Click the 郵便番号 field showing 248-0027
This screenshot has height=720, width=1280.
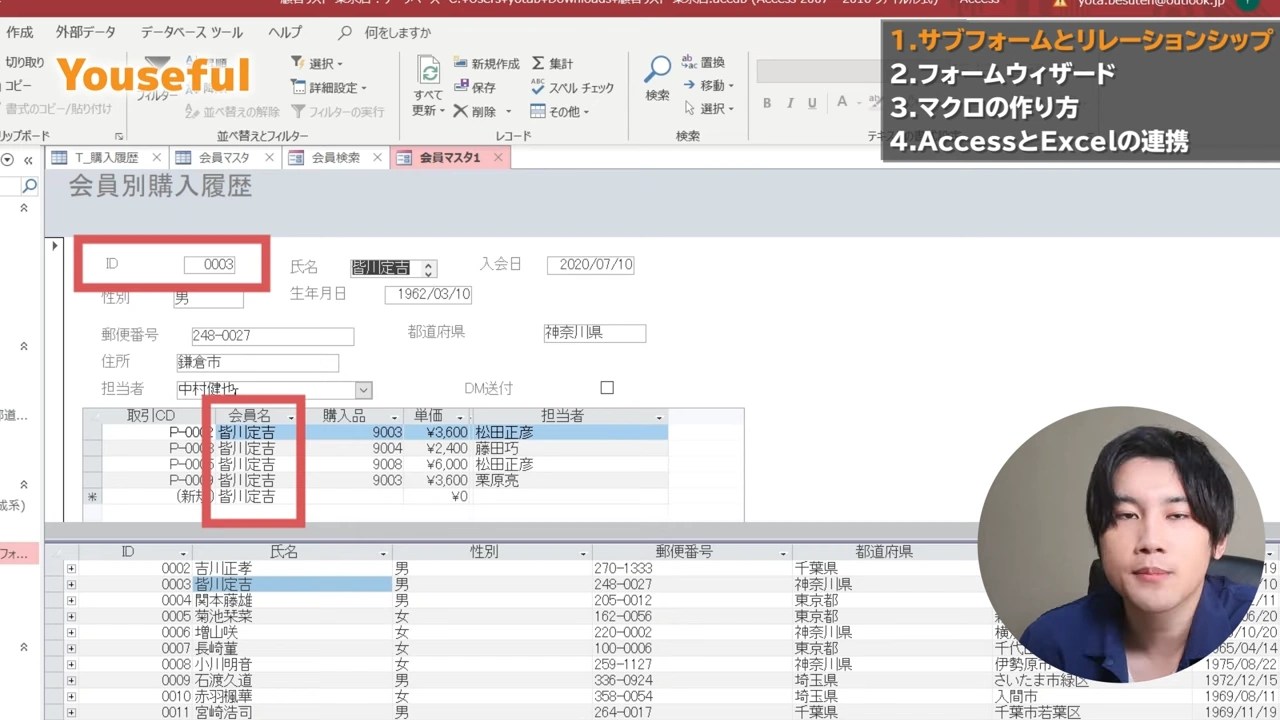pyautogui.click(x=273, y=336)
